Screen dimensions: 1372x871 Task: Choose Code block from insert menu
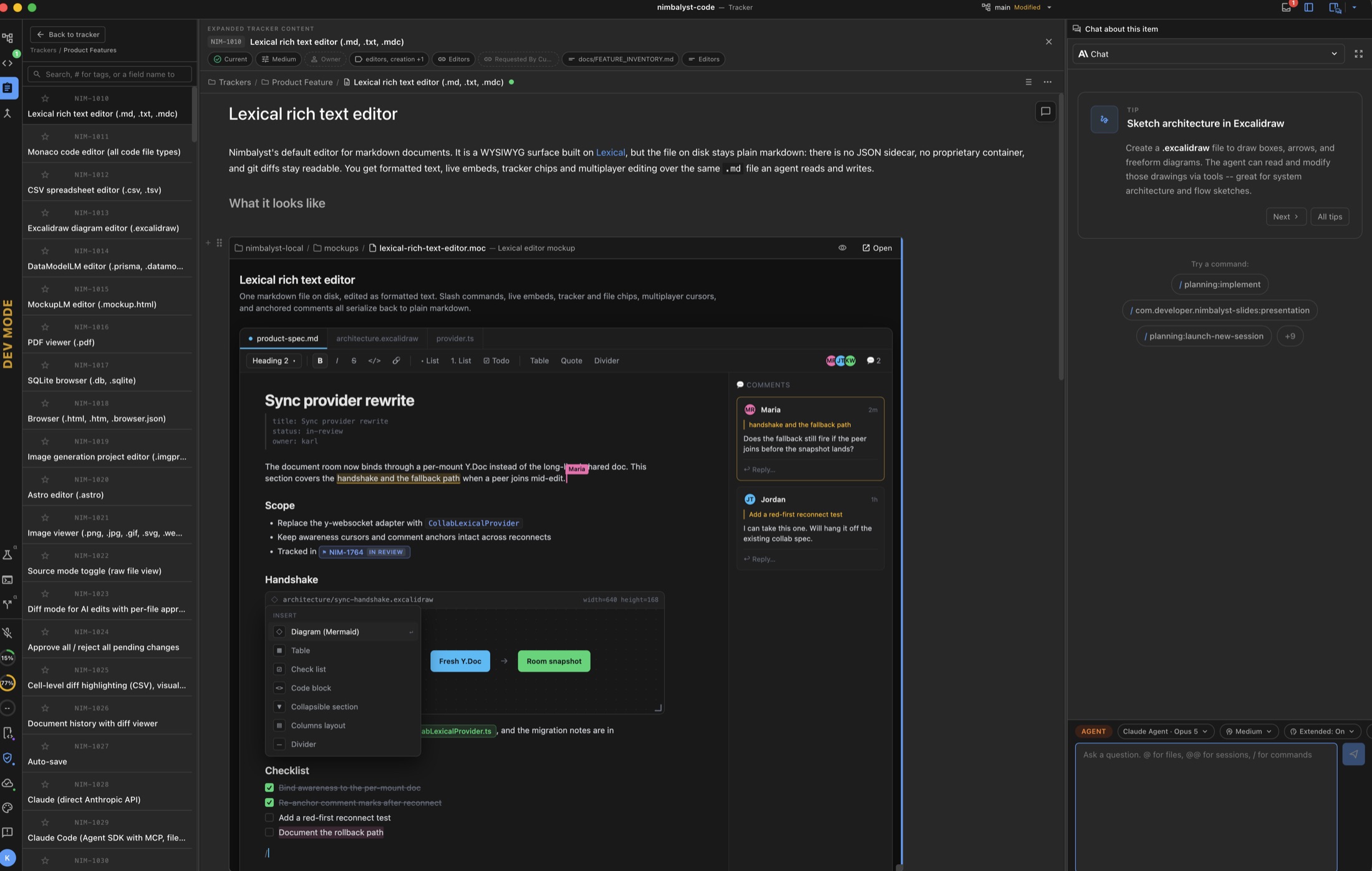pyautogui.click(x=343, y=688)
